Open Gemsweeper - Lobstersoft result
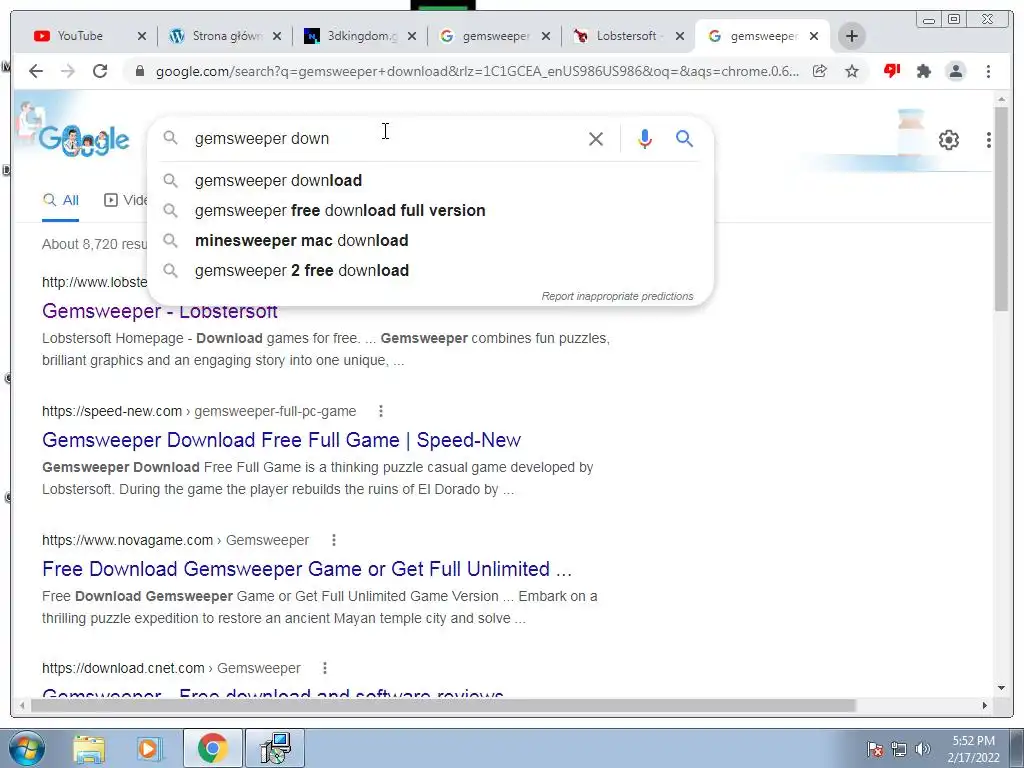The image size is (1024, 768). (x=160, y=312)
